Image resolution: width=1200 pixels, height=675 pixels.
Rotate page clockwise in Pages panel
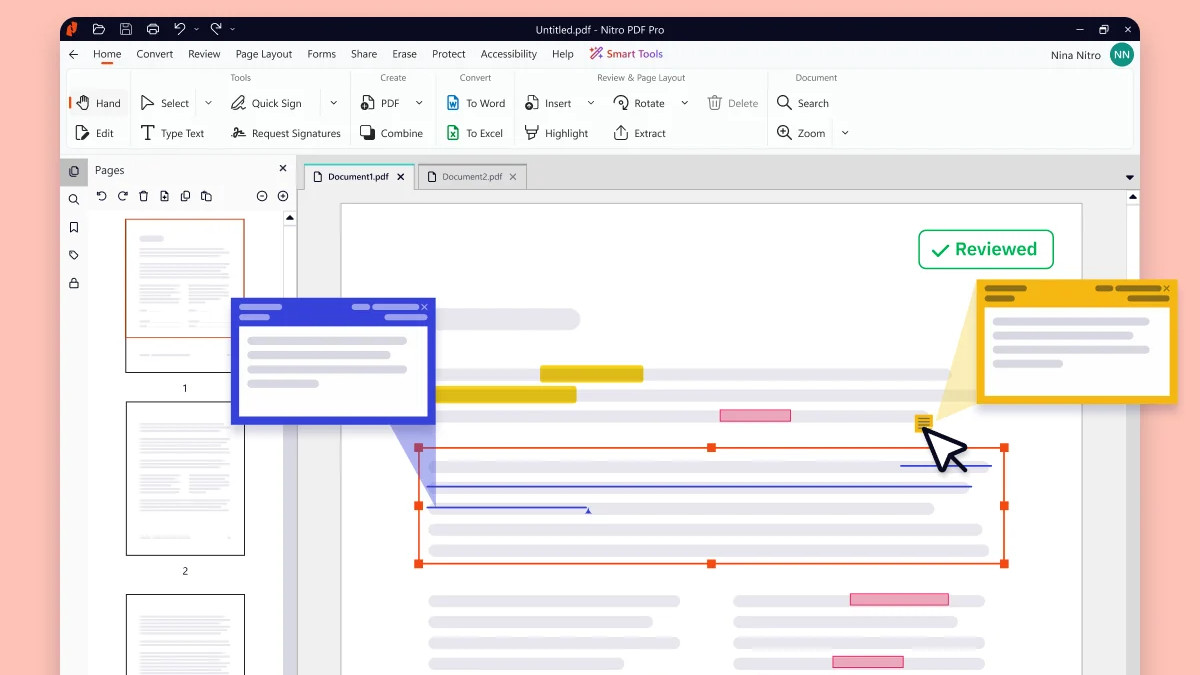pyautogui.click(x=122, y=196)
